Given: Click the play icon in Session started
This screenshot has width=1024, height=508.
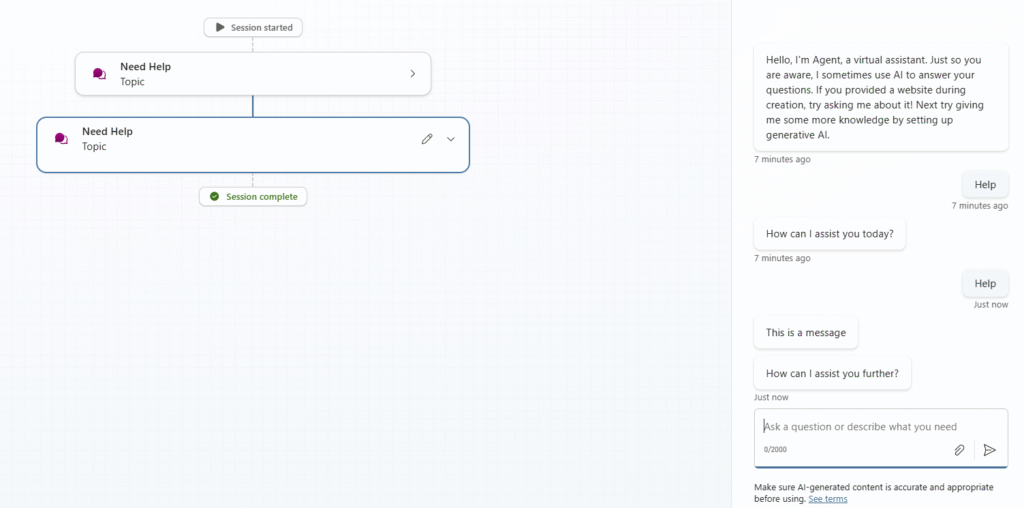Looking at the screenshot, I should coord(220,27).
